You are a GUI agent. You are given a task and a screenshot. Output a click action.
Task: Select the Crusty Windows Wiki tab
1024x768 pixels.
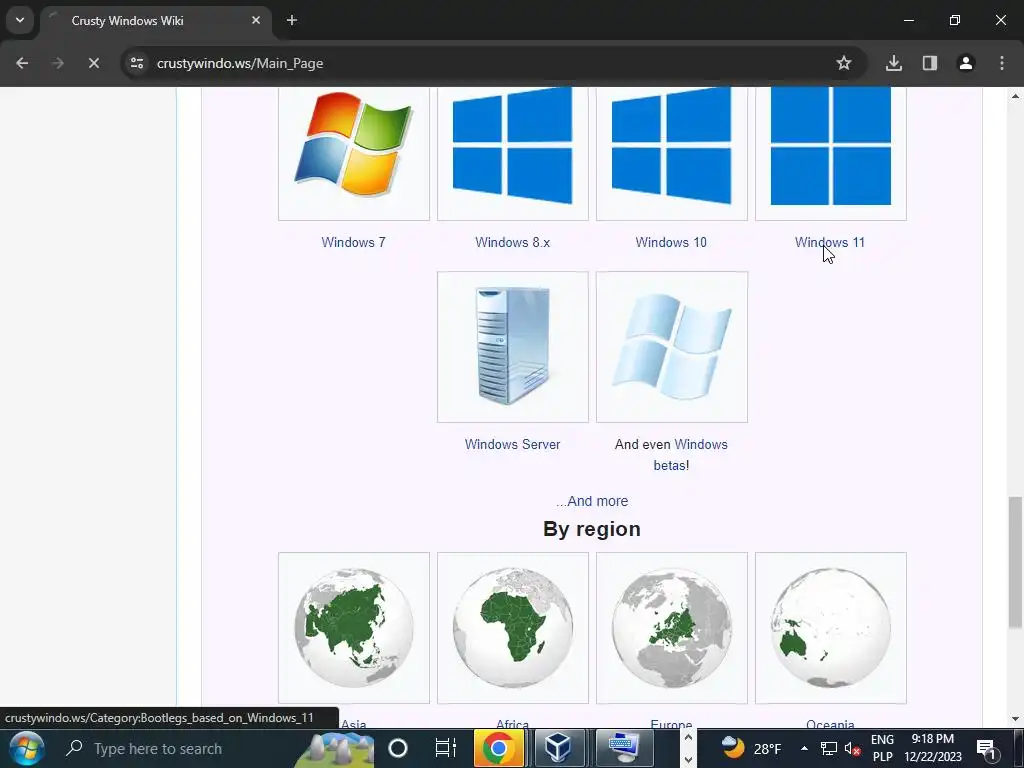155,21
